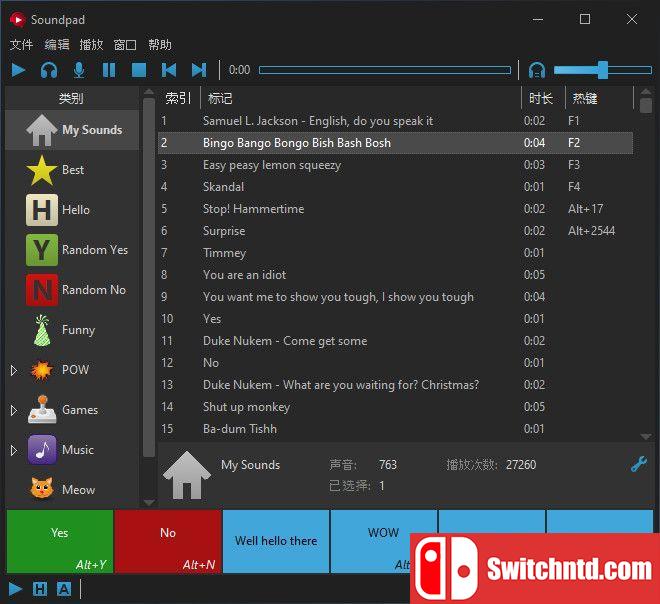Image resolution: width=660 pixels, height=604 pixels.
Task: Select You are an idiot row
Action: tap(396, 275)
